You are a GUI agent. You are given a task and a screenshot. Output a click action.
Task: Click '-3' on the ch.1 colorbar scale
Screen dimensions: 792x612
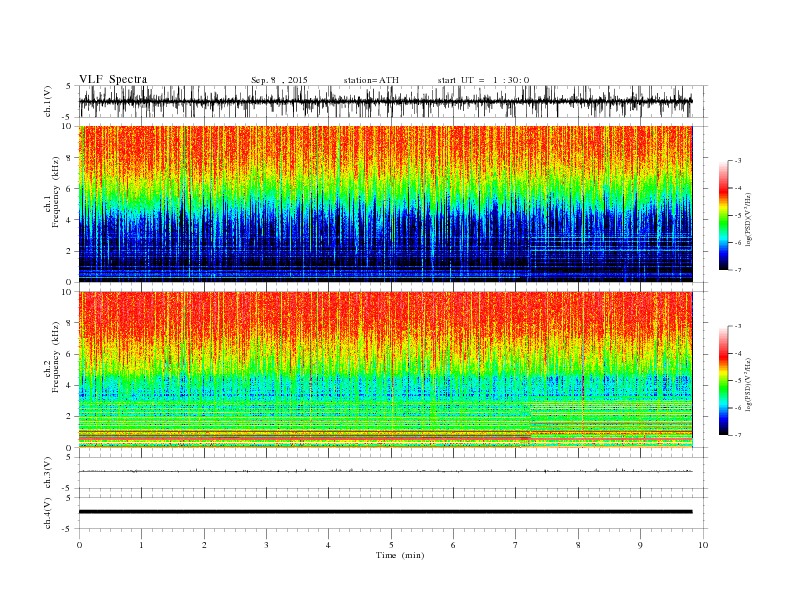point(738,161)
